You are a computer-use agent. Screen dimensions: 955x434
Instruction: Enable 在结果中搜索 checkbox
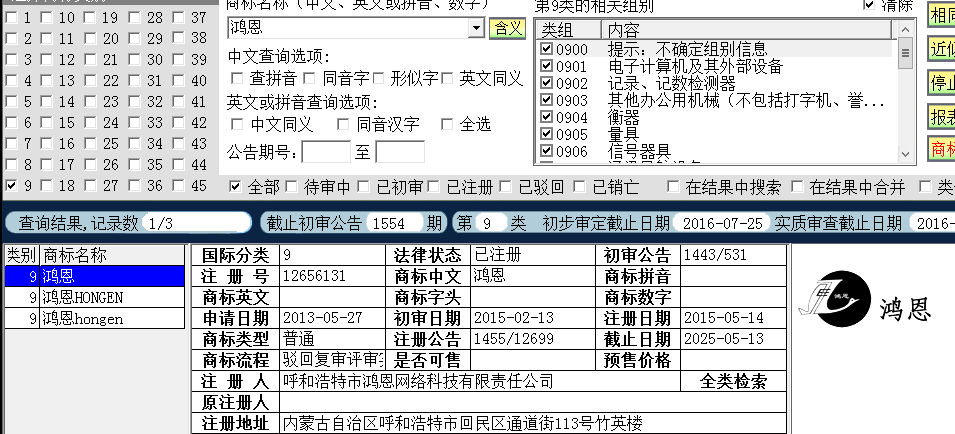coord(673,187)
